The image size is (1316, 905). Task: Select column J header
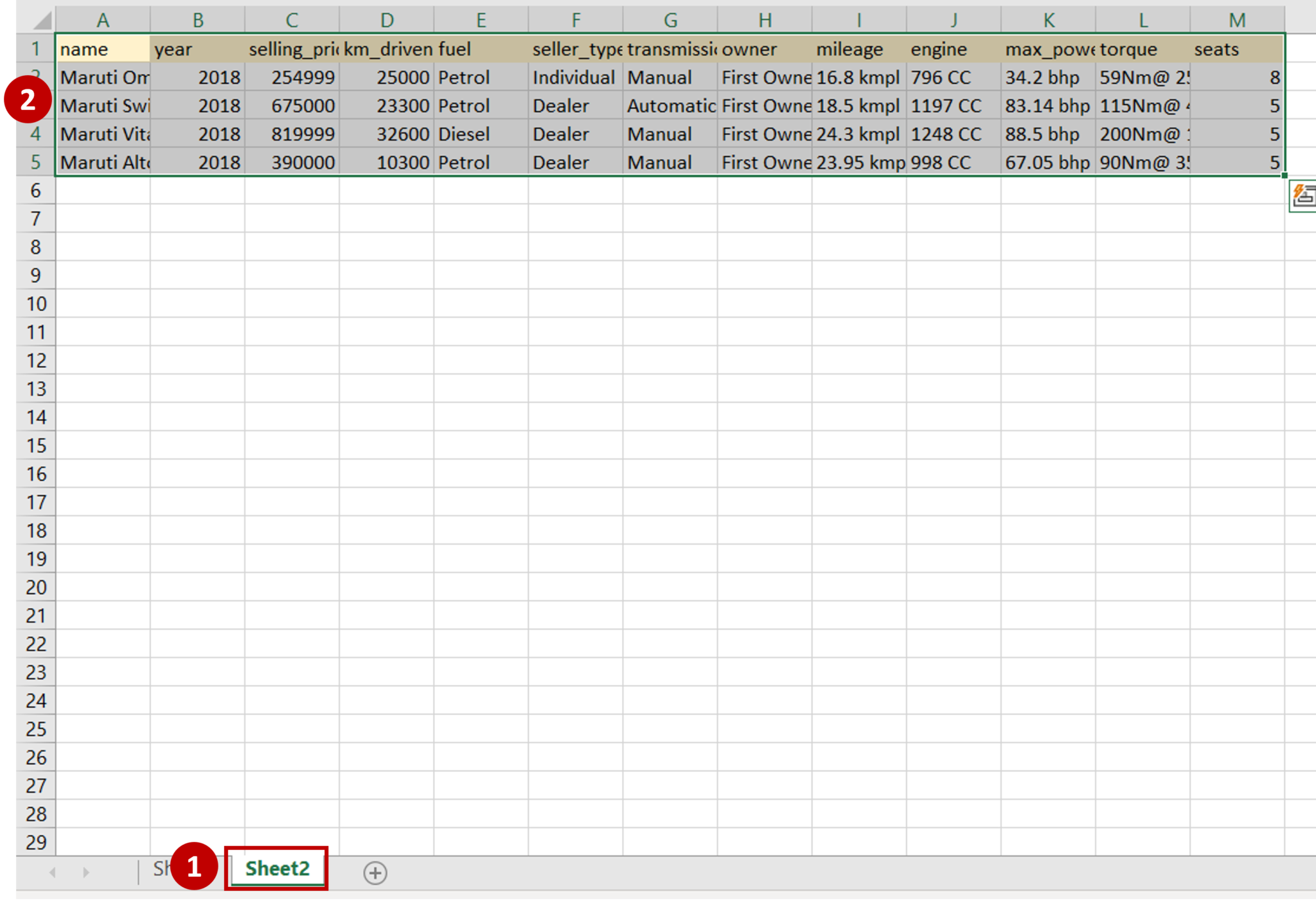pos(954,20)
